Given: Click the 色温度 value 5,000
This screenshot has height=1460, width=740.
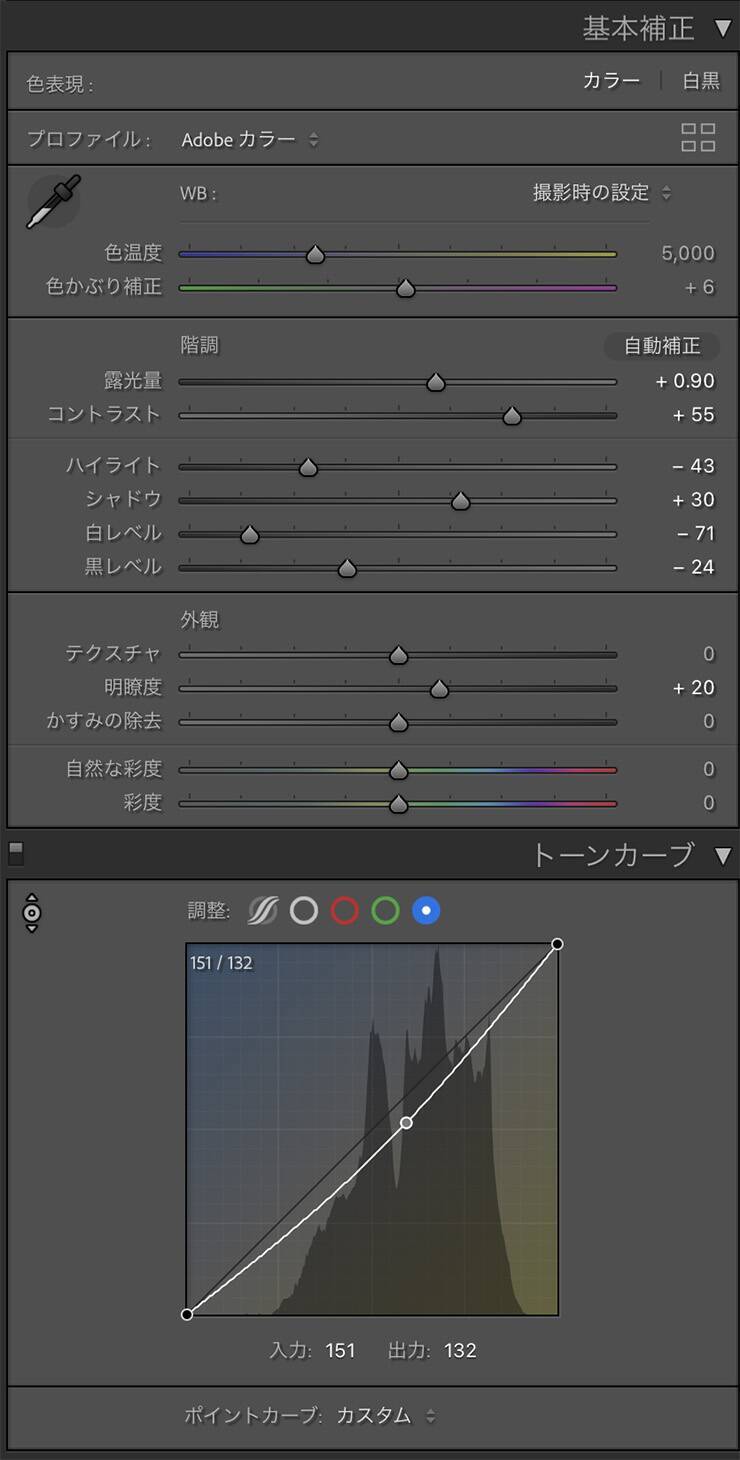Looking at the screenshot, I should tap(688, 254).
